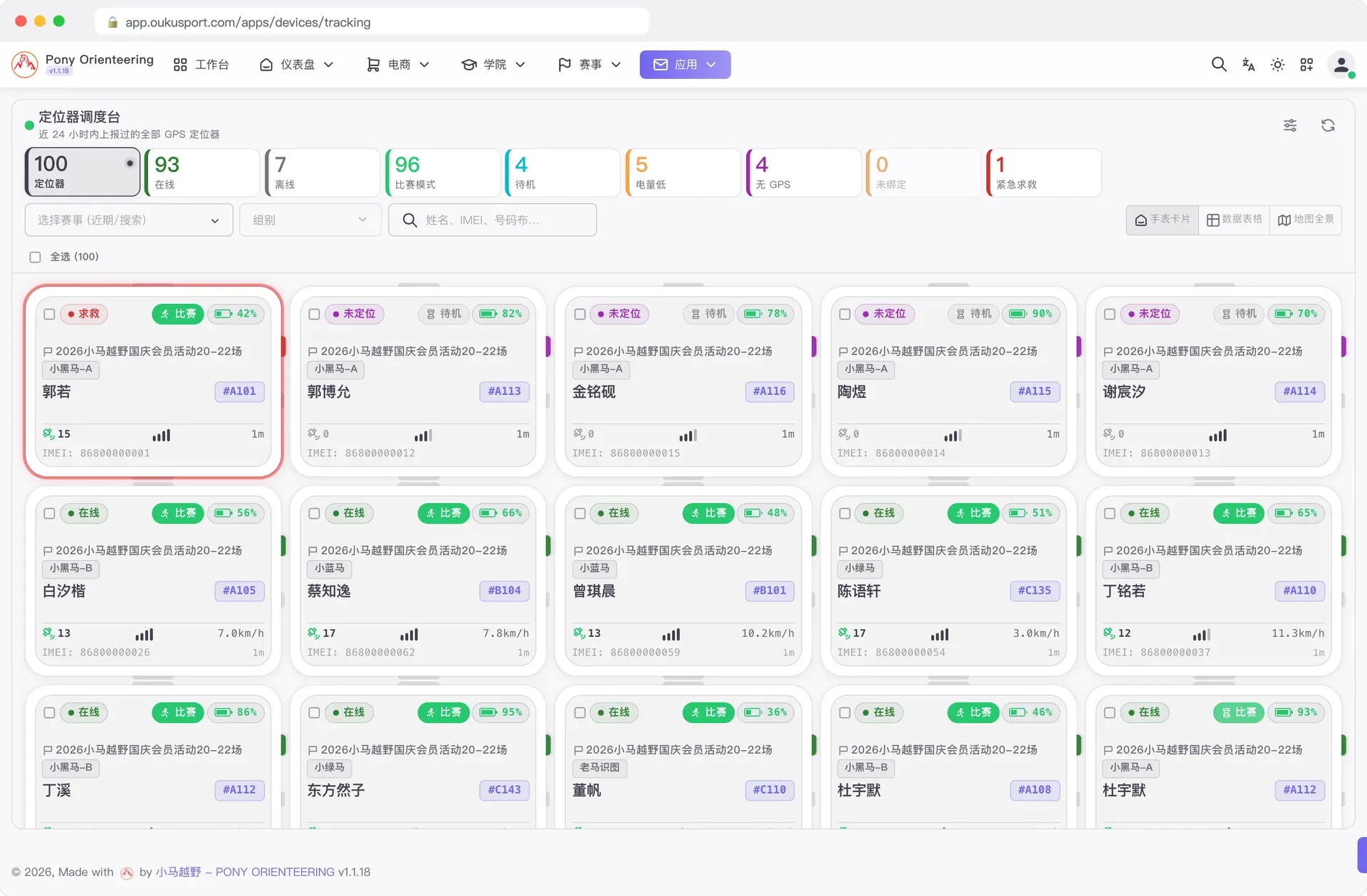The image size is (1367, 896).
Task: Click the language translation icon
Action: coord(1248,65)
